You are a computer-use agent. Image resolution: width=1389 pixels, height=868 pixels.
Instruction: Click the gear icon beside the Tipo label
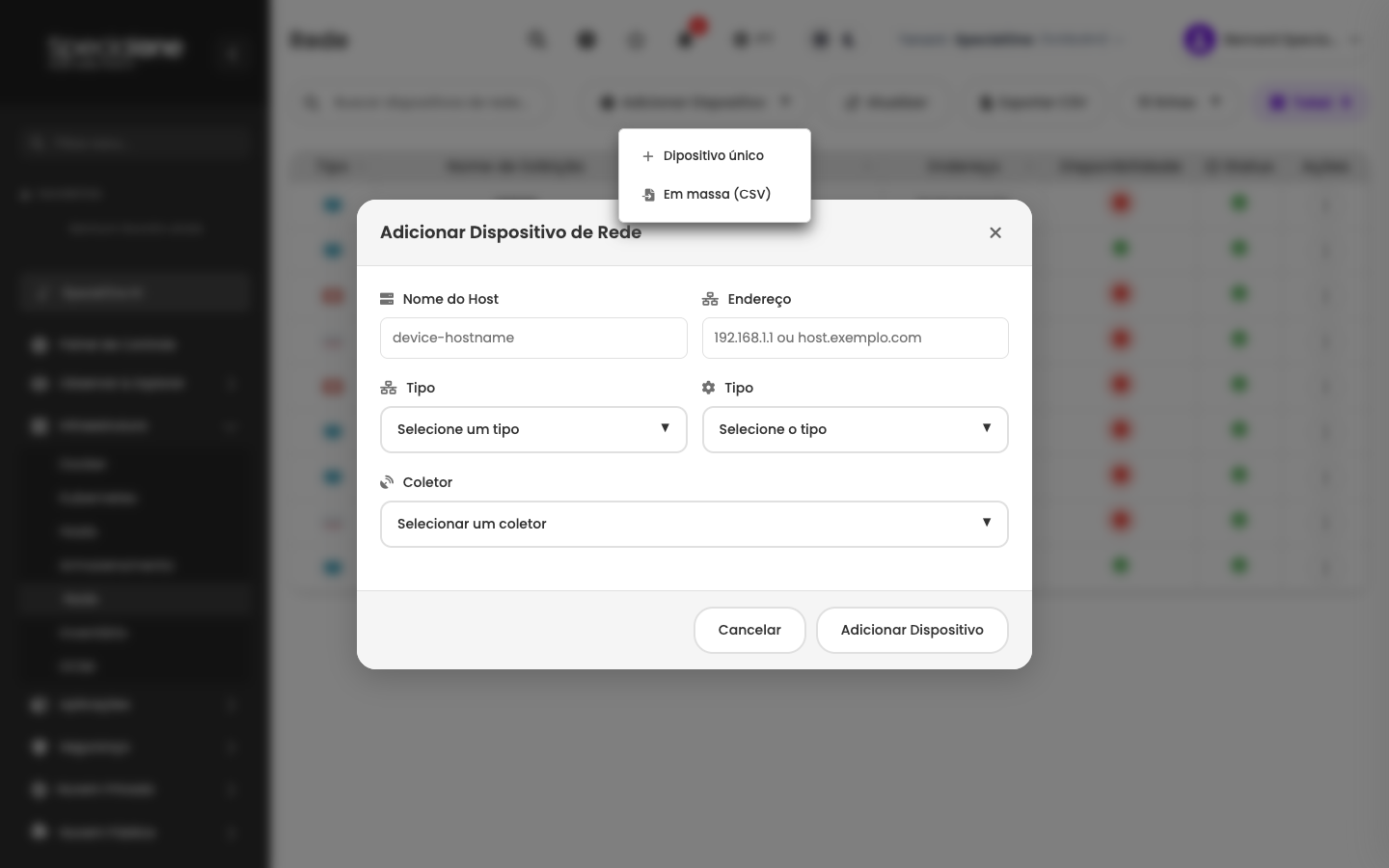click(709, 388)
